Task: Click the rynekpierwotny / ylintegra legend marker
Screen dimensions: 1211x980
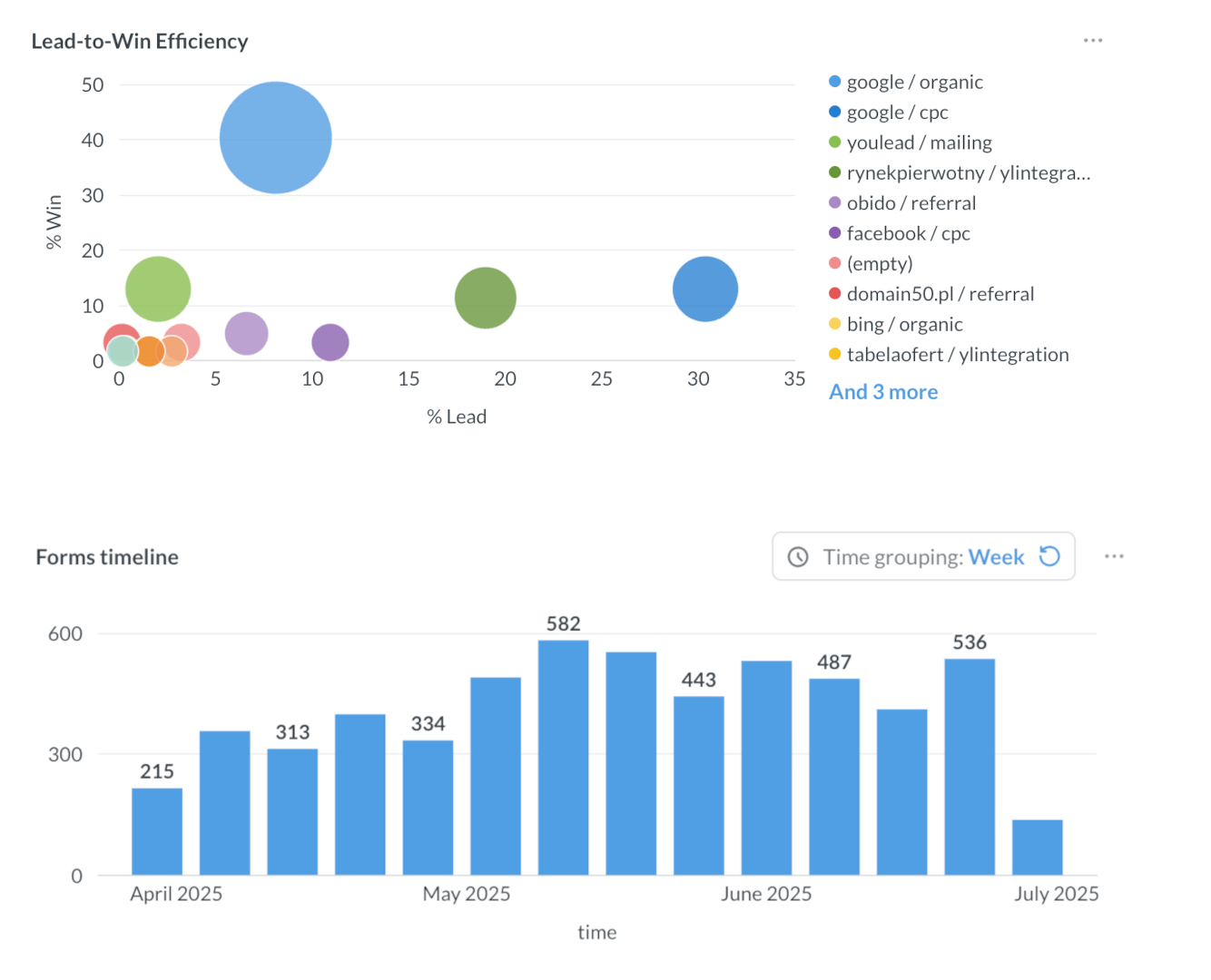Action: [834, 172]
